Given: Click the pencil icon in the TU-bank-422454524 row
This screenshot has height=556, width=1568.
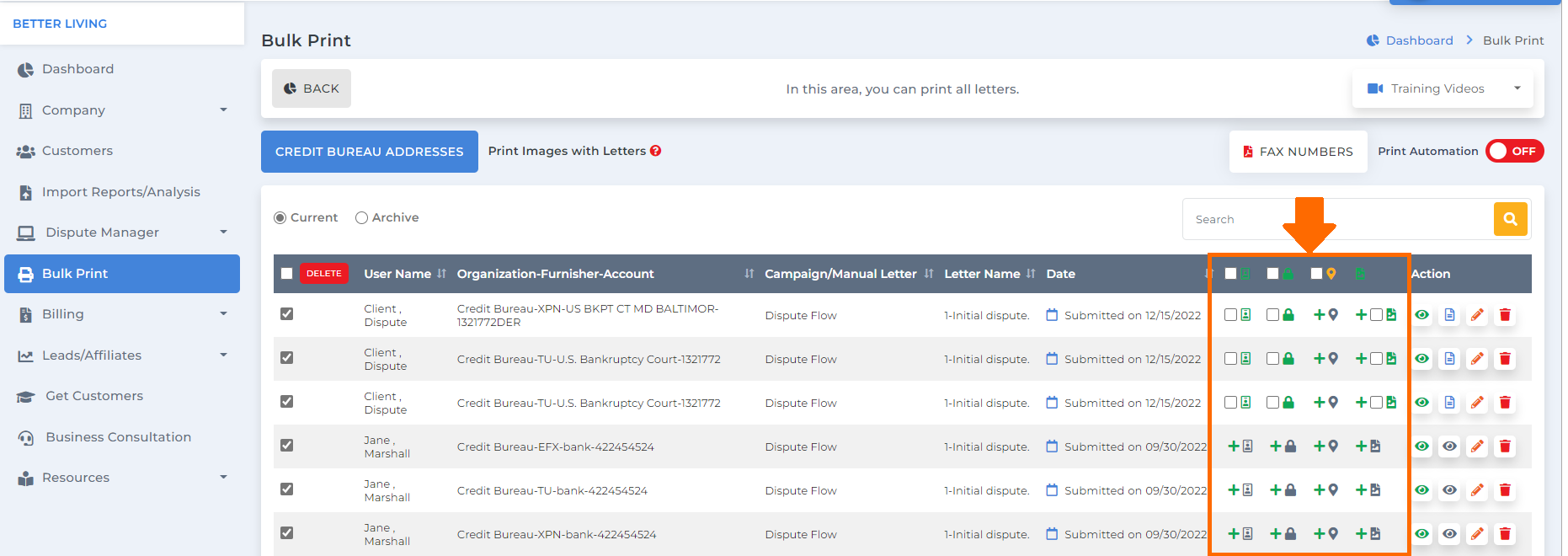Looking at the screenshot, I should (x=1477, y=490).
